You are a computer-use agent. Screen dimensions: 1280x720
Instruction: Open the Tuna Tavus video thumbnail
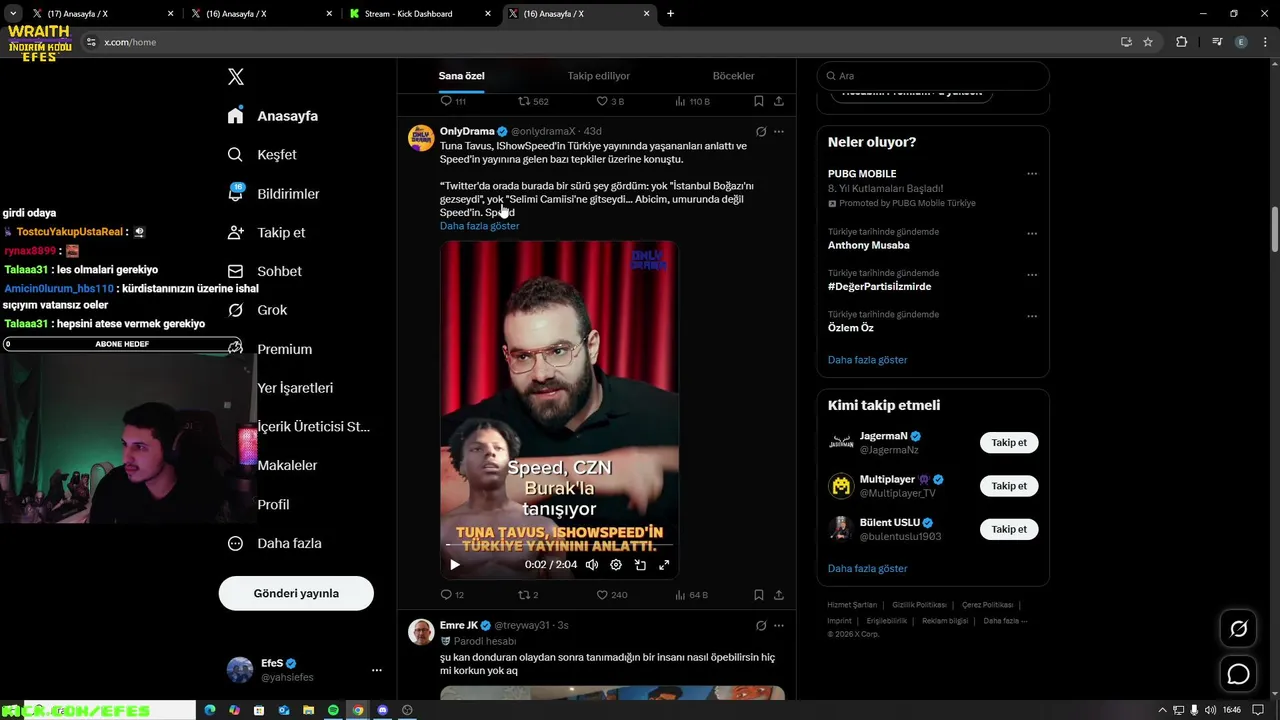[x=559, y=410]
